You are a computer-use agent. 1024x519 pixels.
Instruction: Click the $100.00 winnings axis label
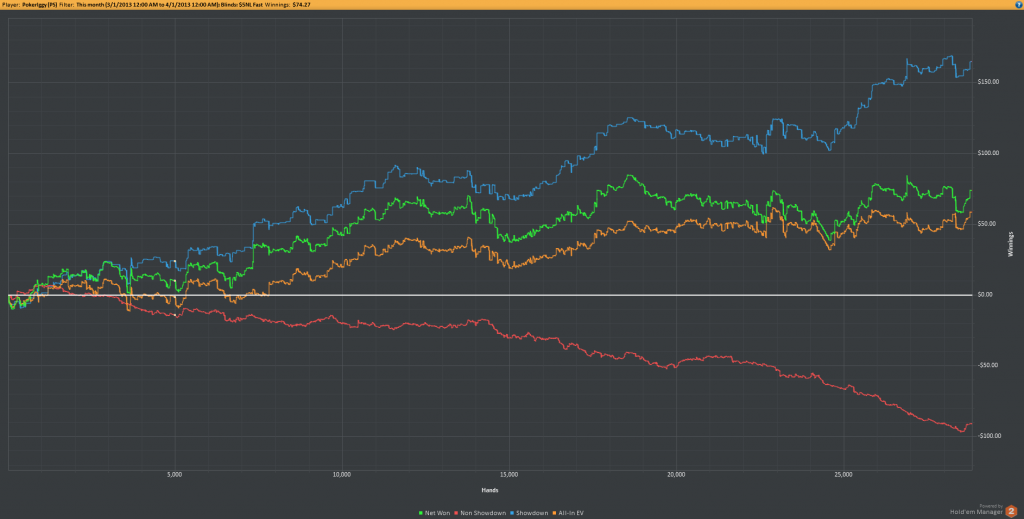[x=988, y=153]
